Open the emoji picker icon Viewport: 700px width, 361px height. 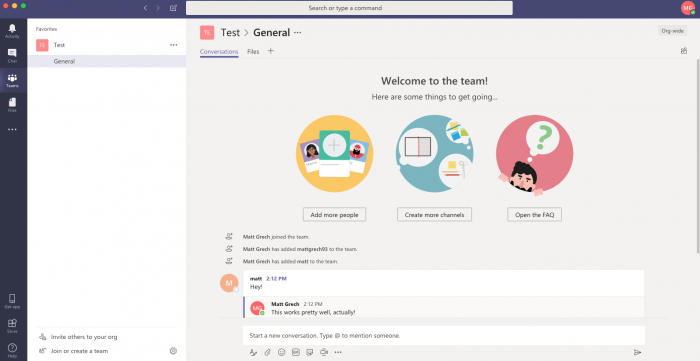click(281, 352)
